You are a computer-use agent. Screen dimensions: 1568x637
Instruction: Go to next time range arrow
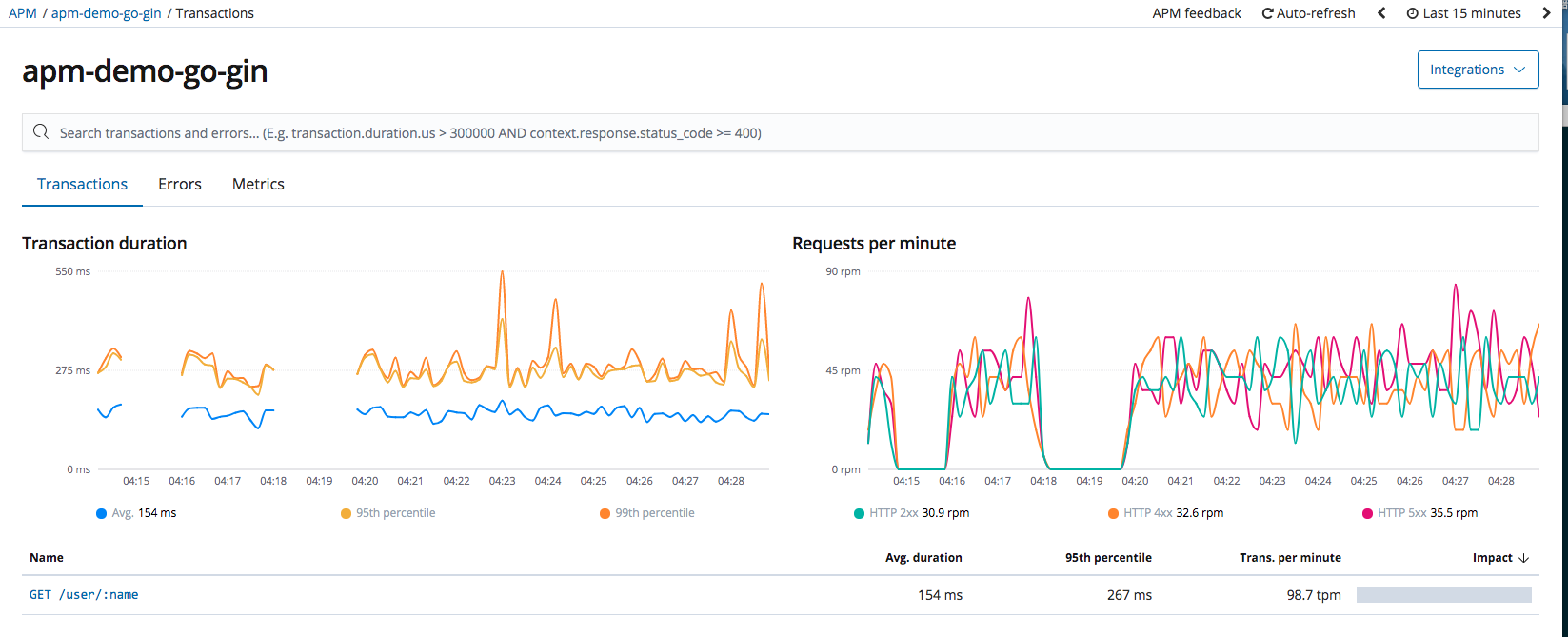1545,13
